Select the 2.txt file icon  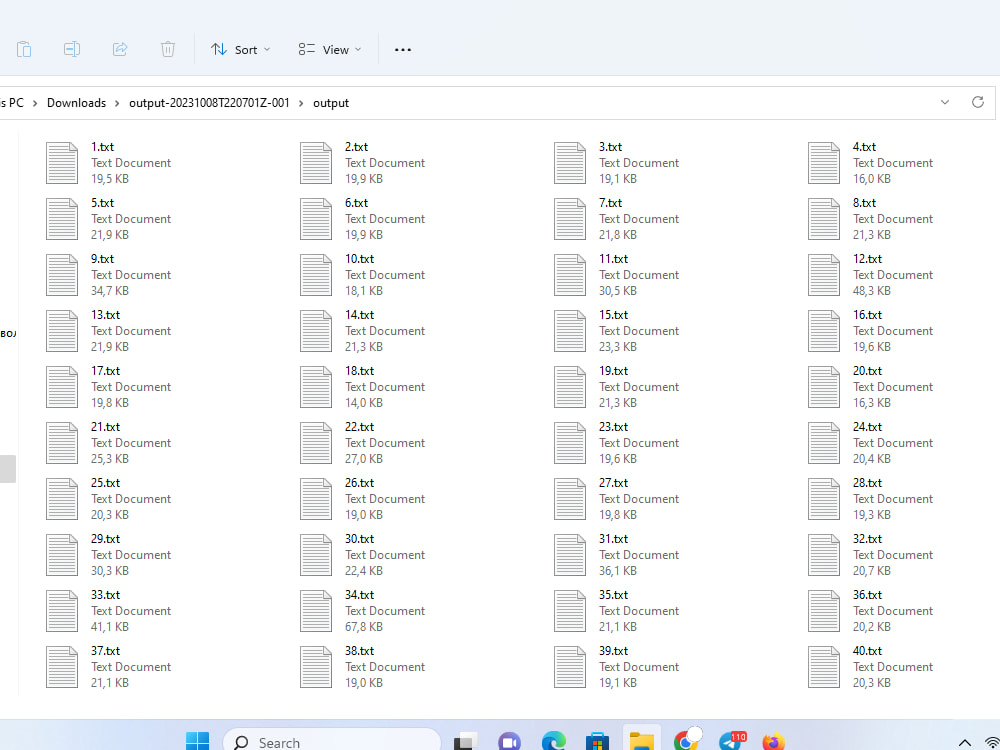pyautogui.click(x=316, y=163)
